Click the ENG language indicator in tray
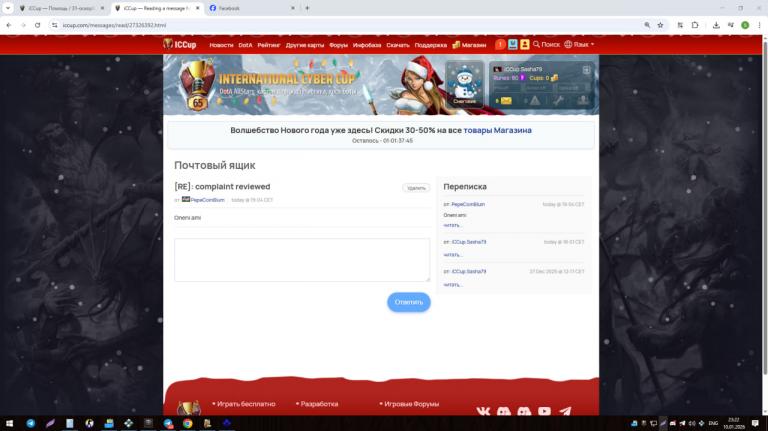Image resolution: width=768 pixels, height=431 pixels. [714, 423]
